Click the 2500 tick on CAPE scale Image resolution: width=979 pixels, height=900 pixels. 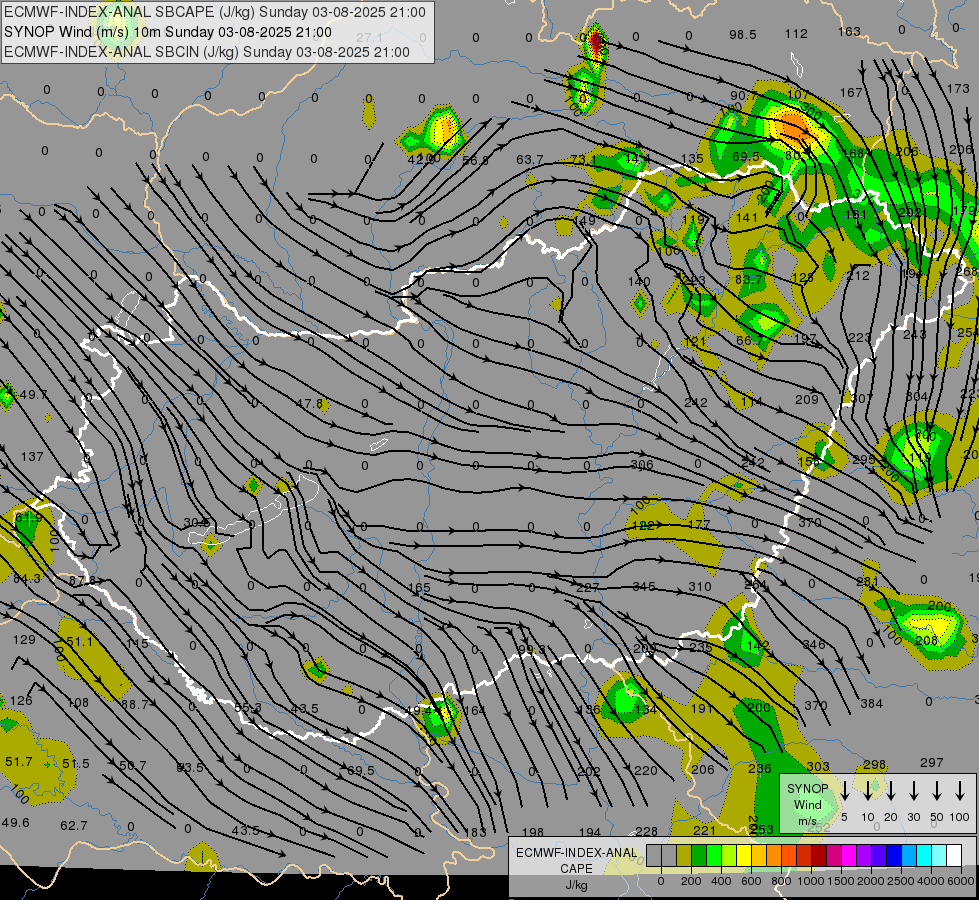[901, 881]
